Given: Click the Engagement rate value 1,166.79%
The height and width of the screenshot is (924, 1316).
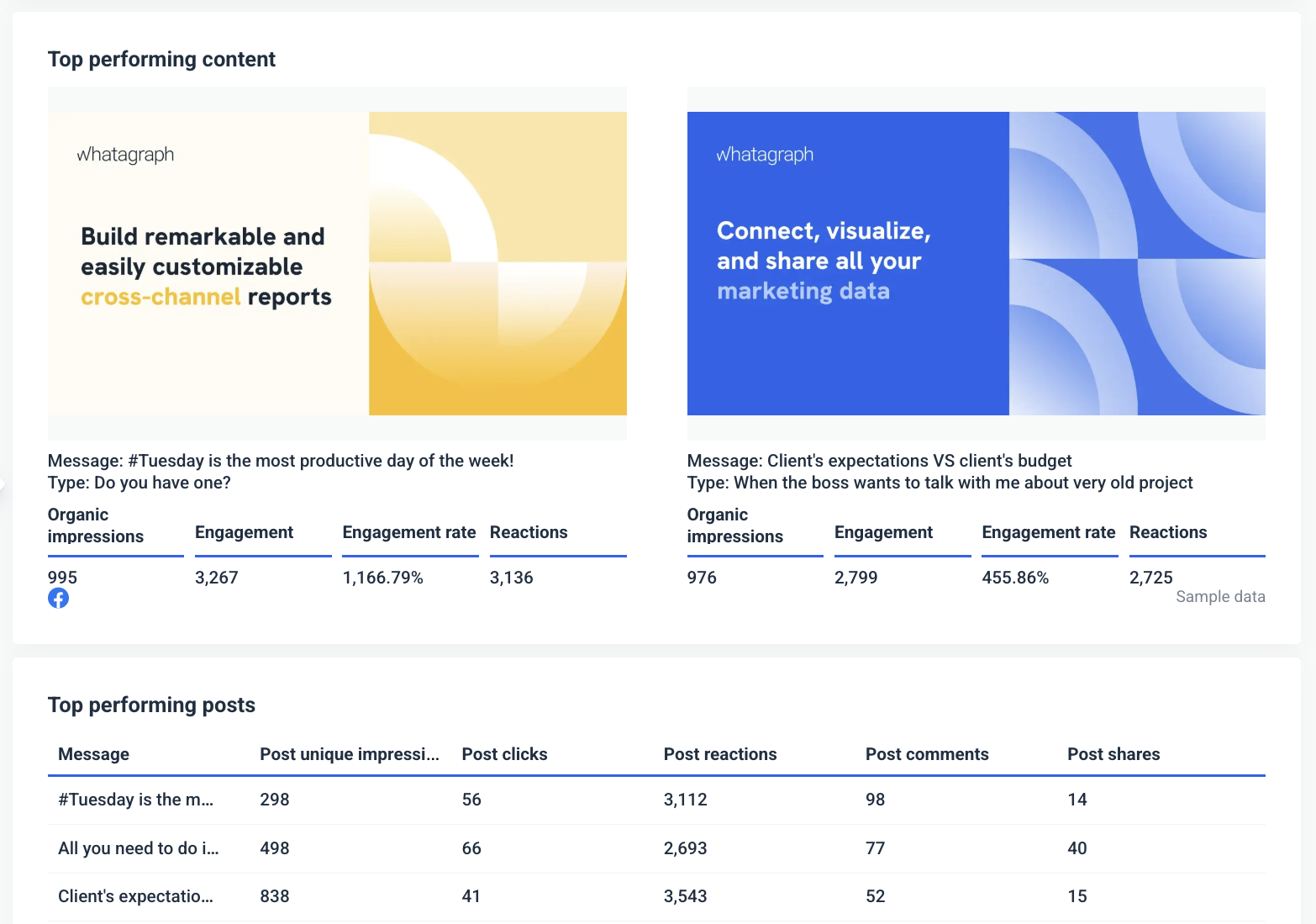Looking at the screenshot, I should [383, 578].
